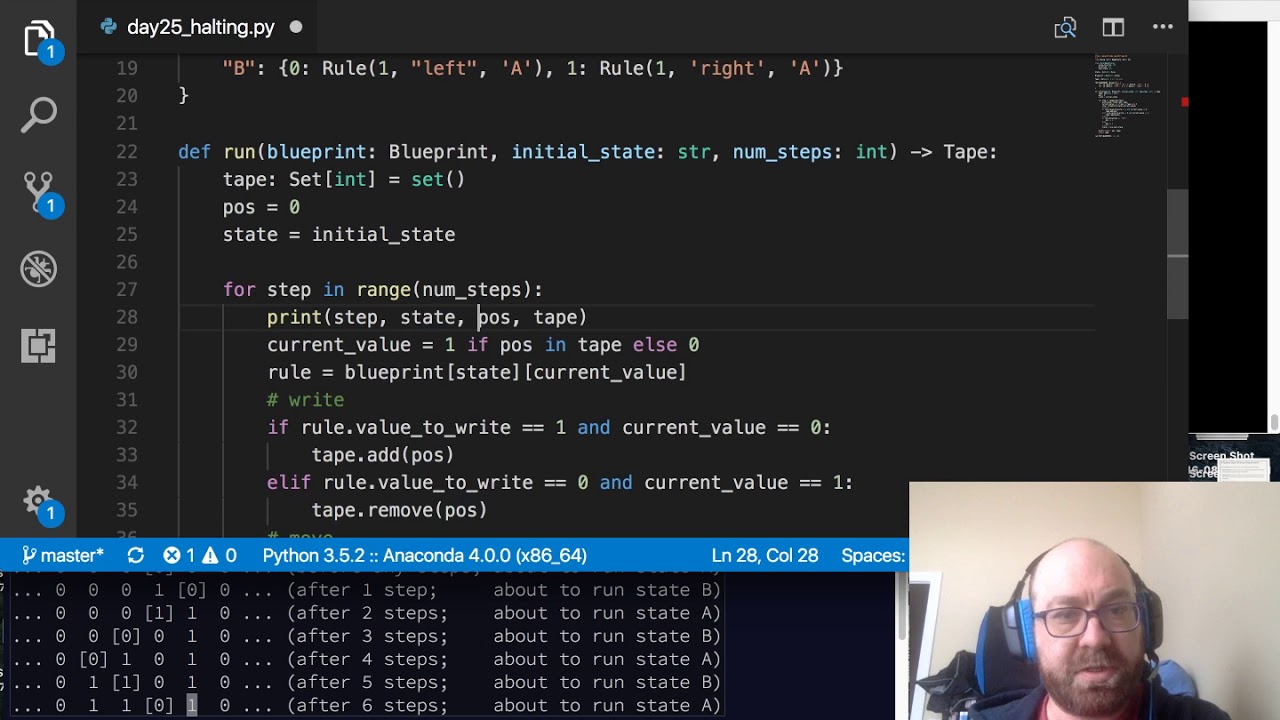Viewport: 1280px width, 720px height.
Task: Click 'tape.add(pos)' on line 33
Action: pos(383,455)
